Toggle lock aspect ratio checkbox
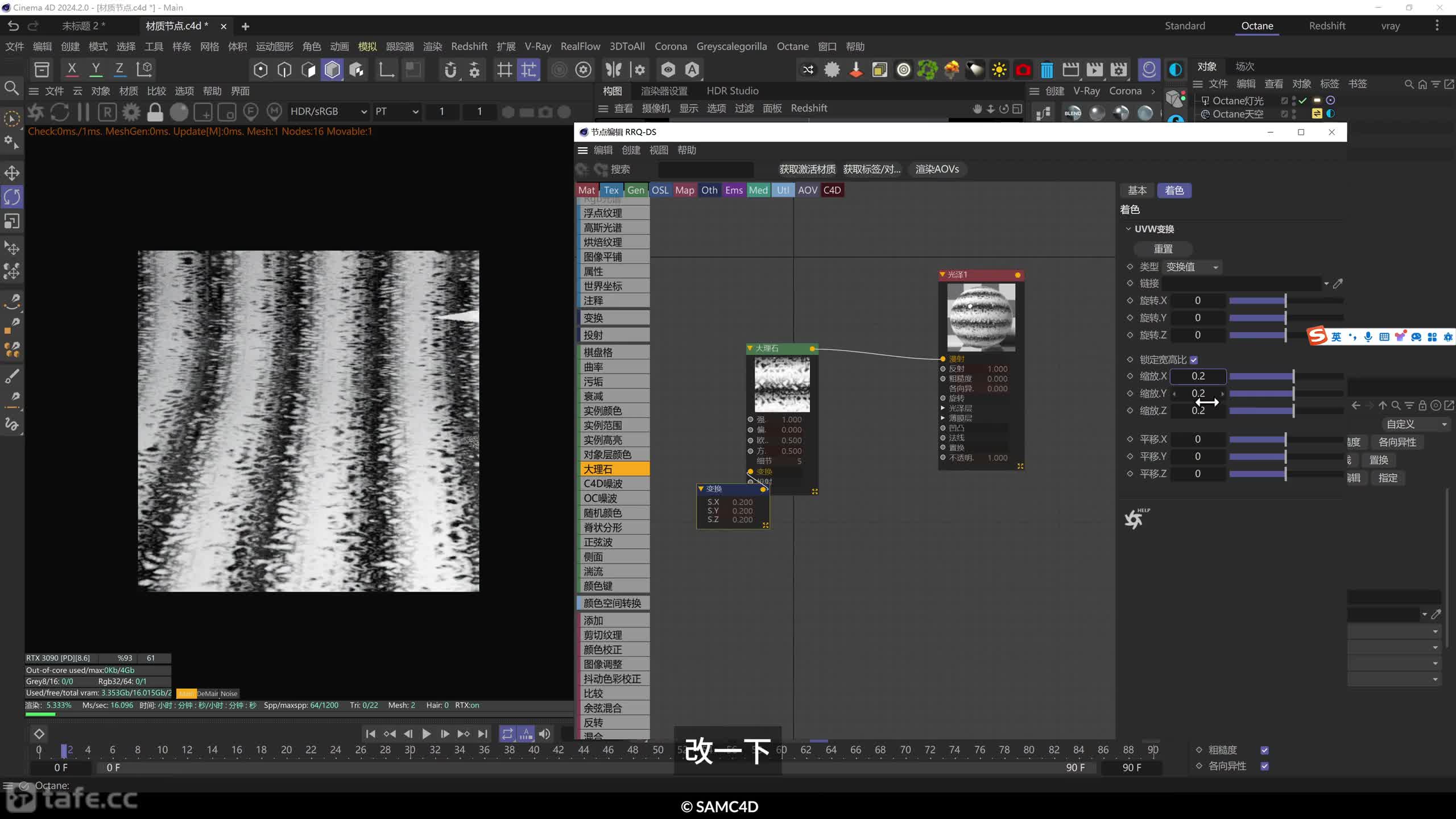 tap(1194, 360)
